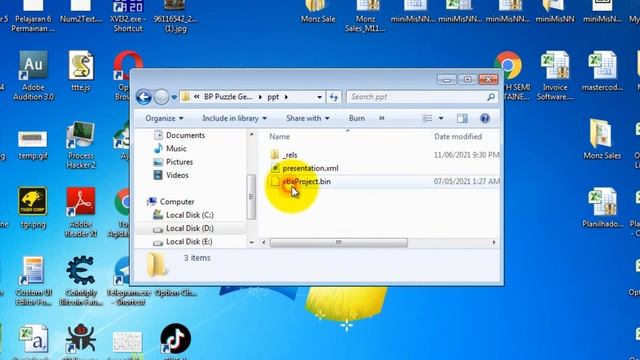Click navigation pane scroll up arrow
This screenshot has height=360, width=640.
251,134
